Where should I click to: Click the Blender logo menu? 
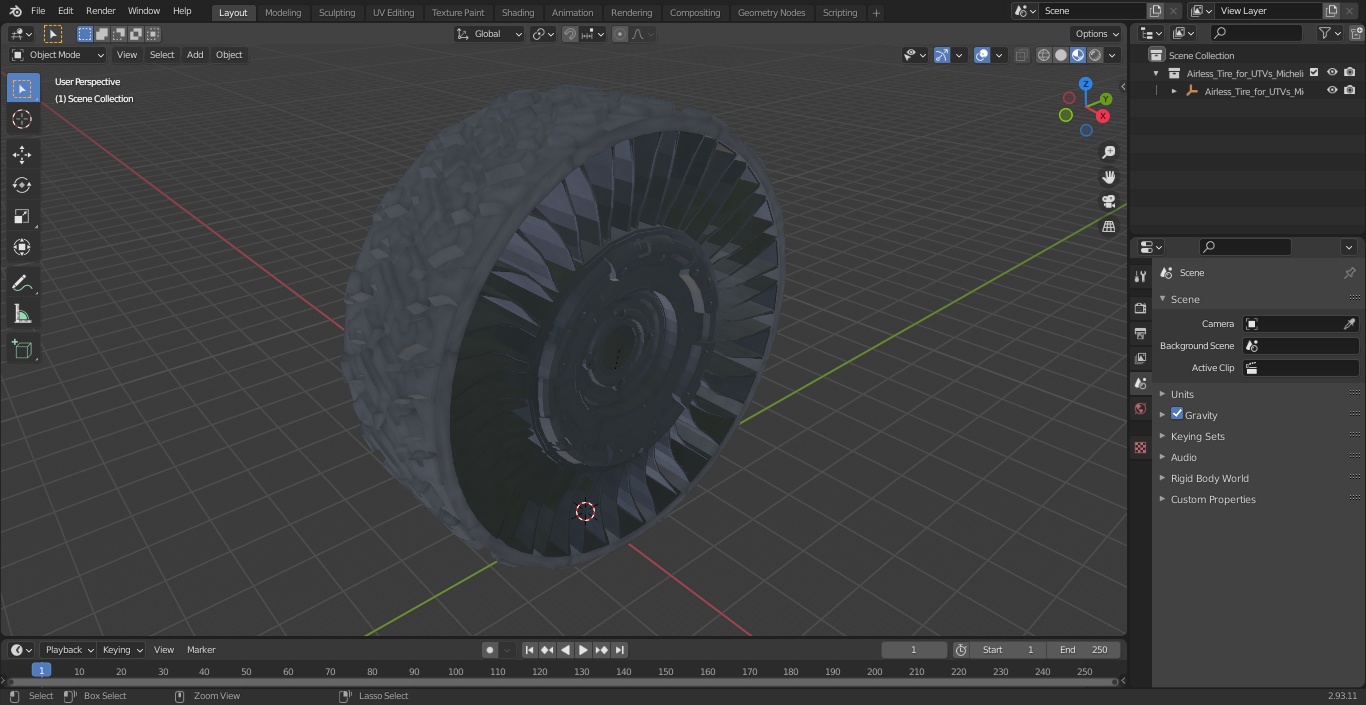click(x=14, y=11)
